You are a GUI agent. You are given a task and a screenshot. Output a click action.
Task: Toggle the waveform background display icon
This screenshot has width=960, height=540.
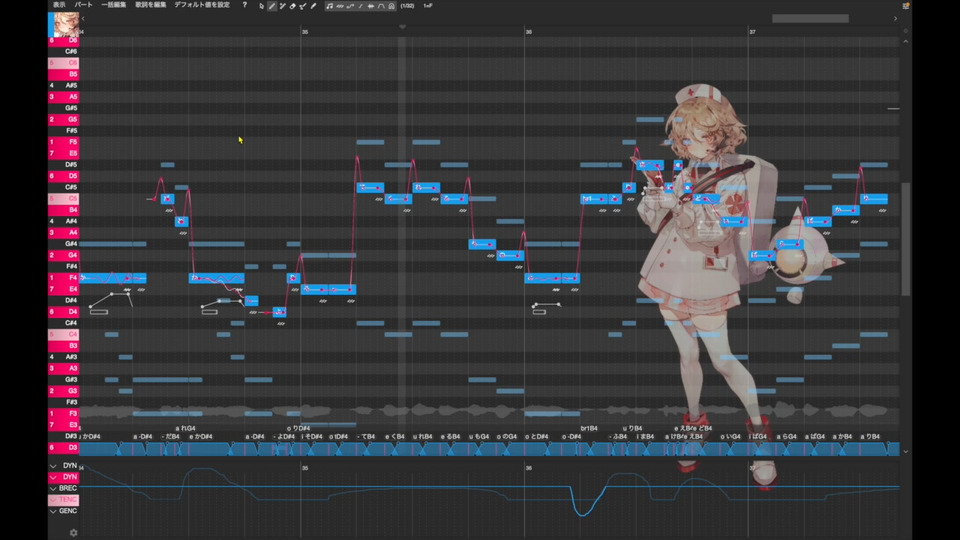pyautogui.click(x=392, y=6)
